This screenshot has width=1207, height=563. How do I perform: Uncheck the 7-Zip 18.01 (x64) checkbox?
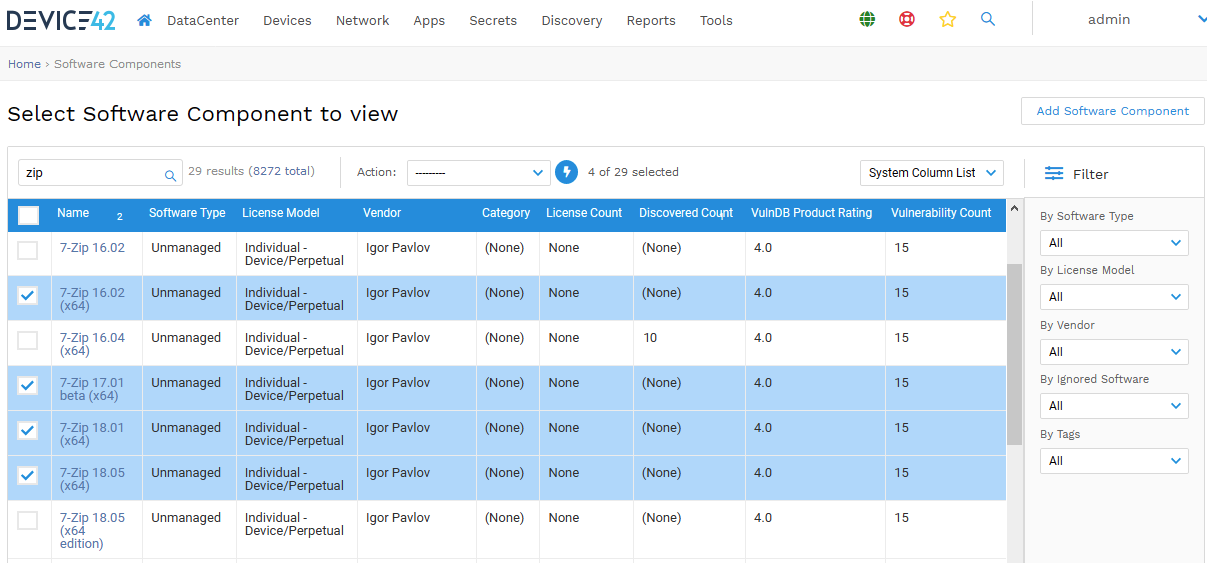[x=28, y=430]
